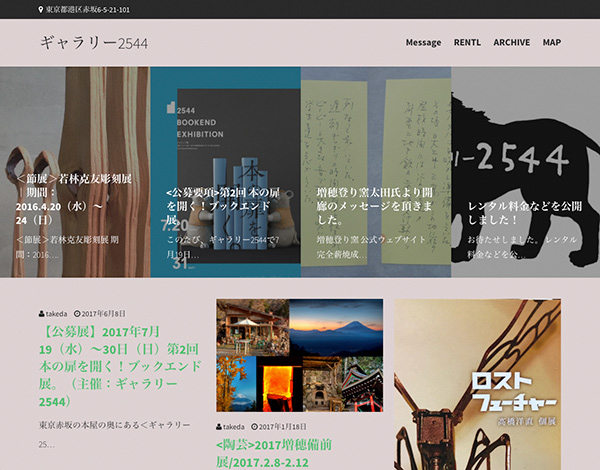Click the ロストフューチャー poster thumbnail

pyautogui.click(x=477, y=385)
